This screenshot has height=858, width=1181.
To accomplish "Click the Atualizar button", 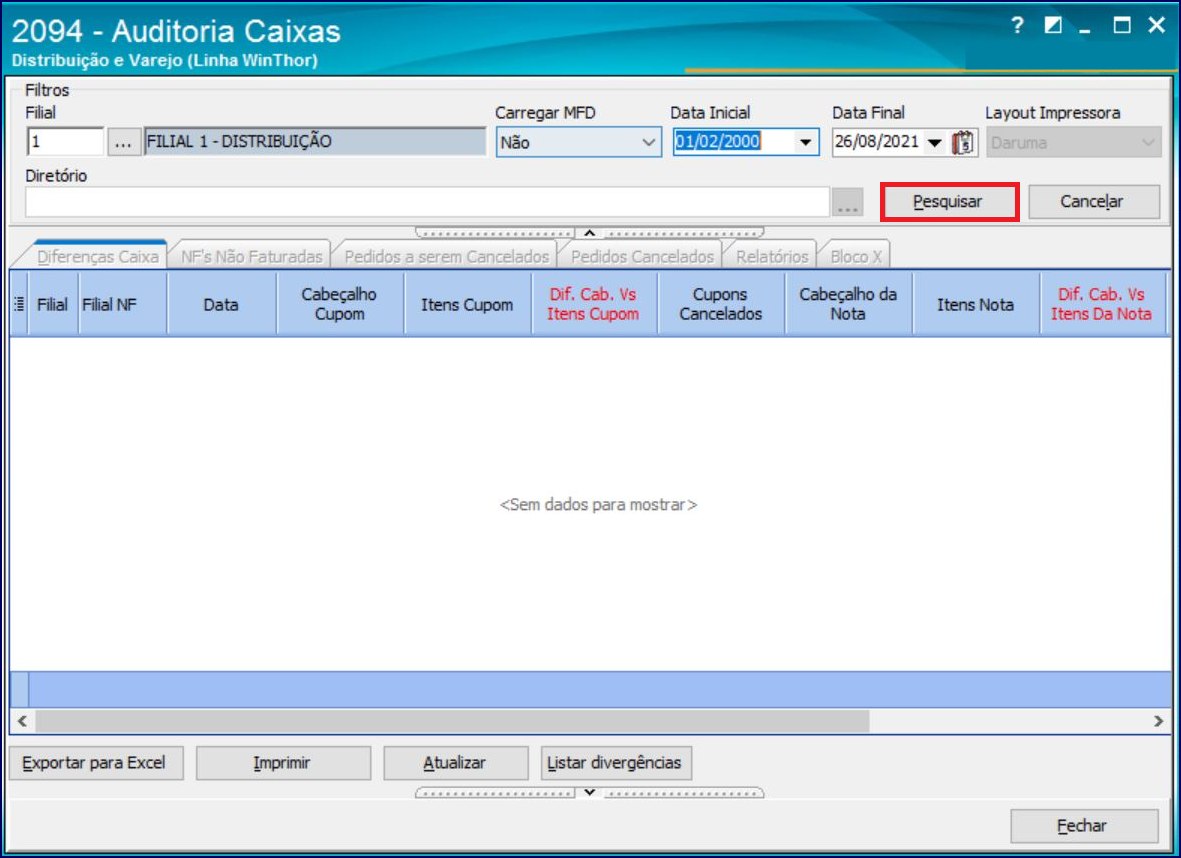I will [456, 763].
